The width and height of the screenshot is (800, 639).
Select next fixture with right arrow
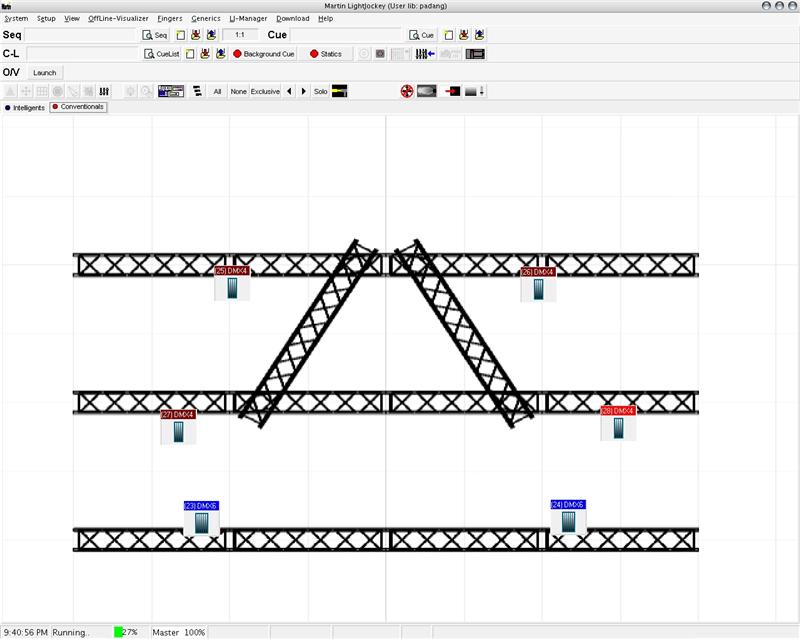[x=304, y=91]
